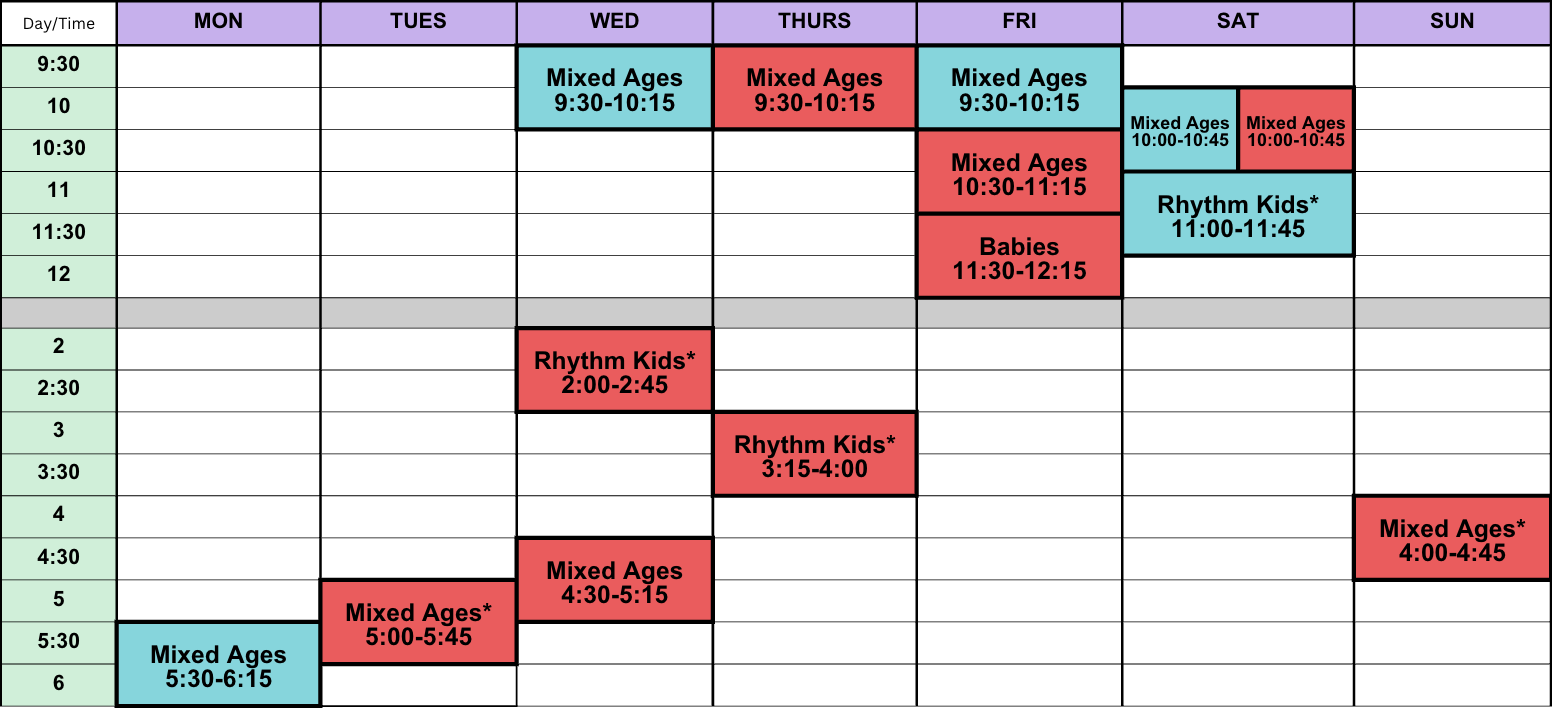Click the Day/Time corner cell

tap(58, 23)
